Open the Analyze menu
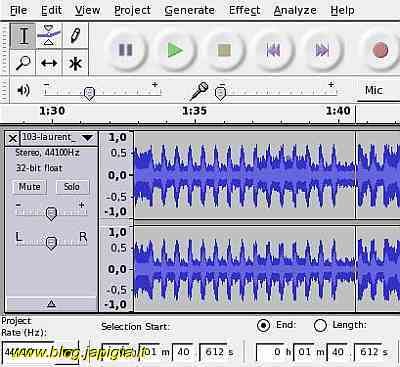This screenshot has width=400, height=367. click(x=295, y=11)
